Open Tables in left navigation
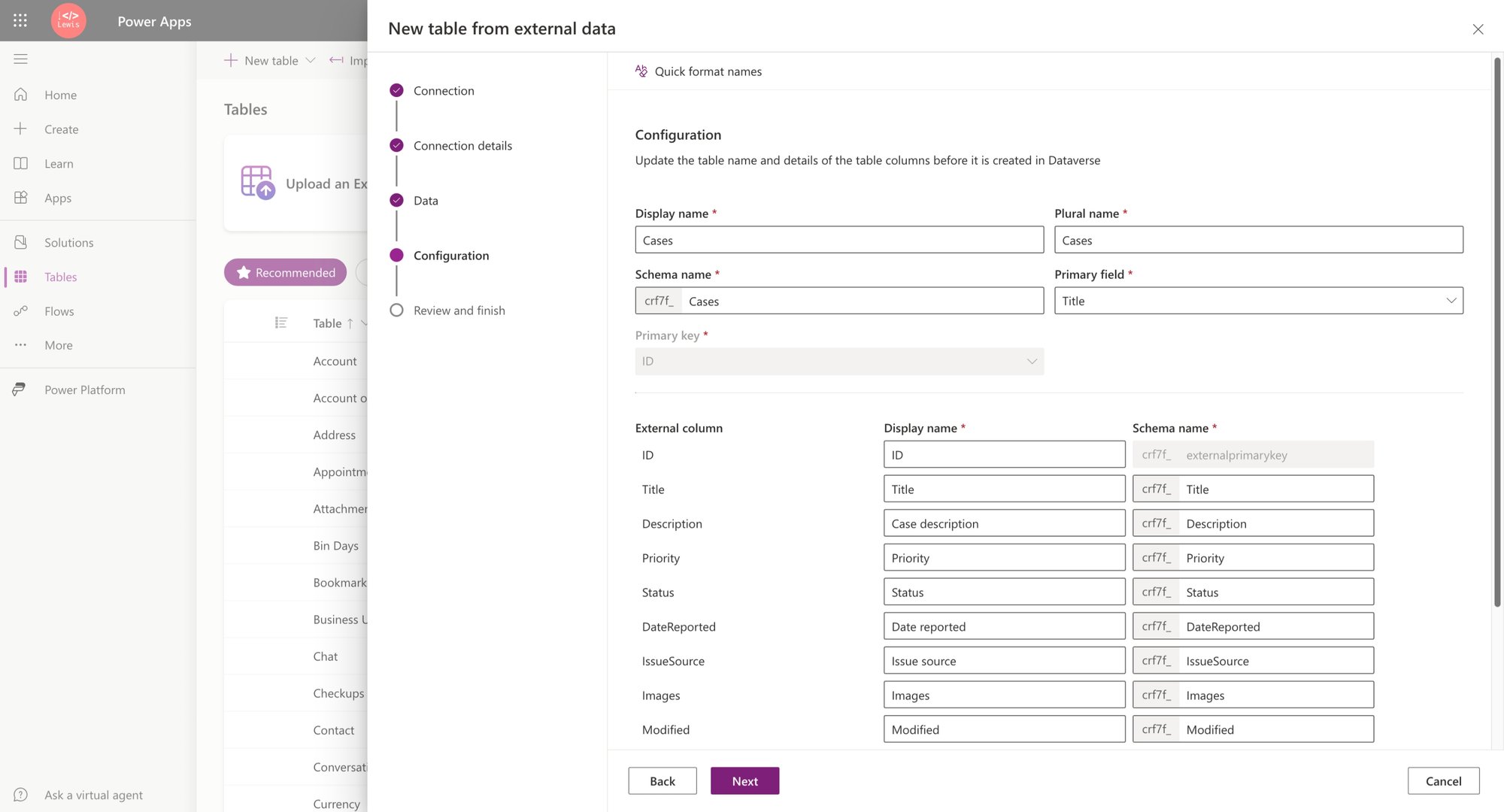 (x=60, y=277)
